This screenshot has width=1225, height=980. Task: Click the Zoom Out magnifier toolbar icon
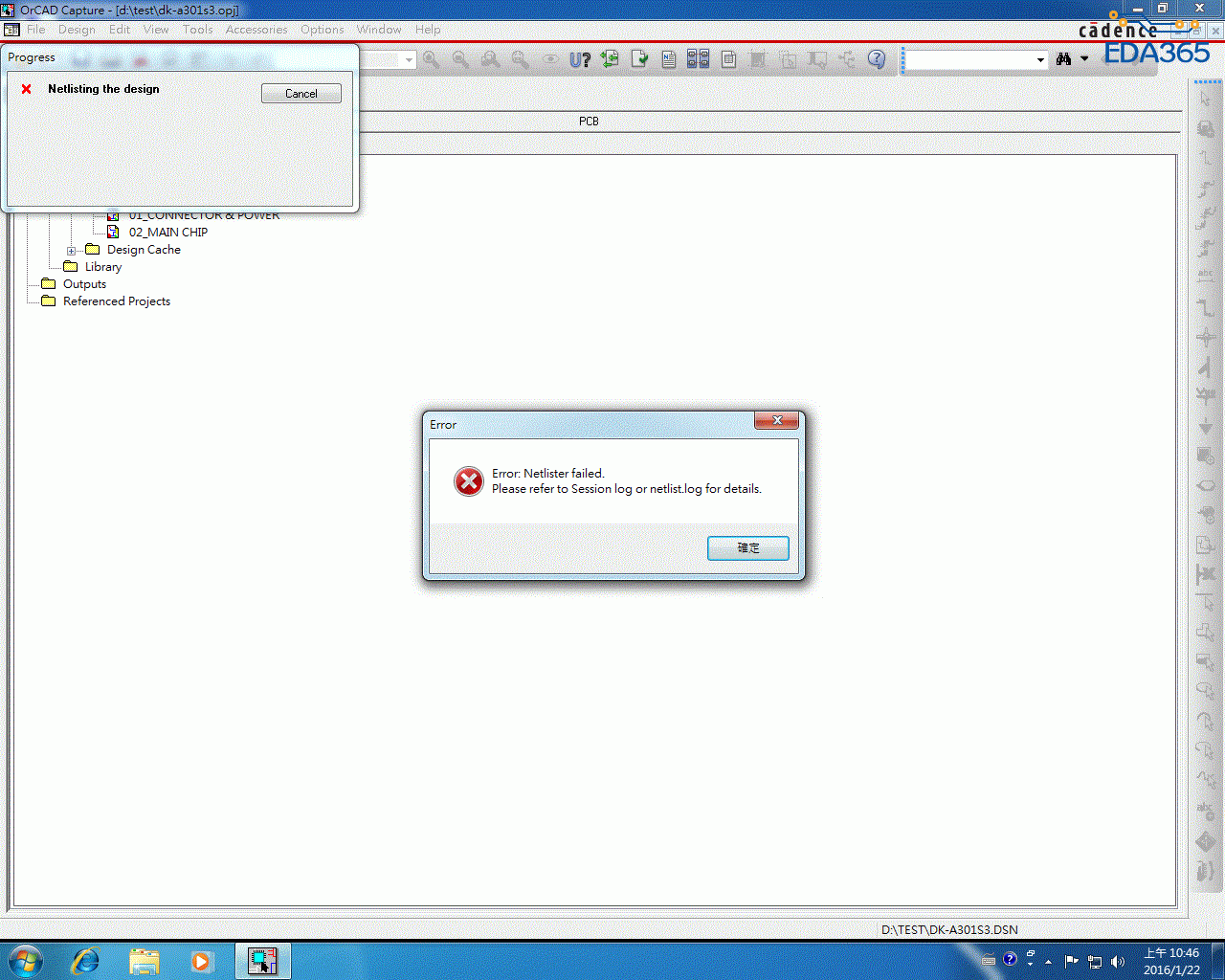461,59
